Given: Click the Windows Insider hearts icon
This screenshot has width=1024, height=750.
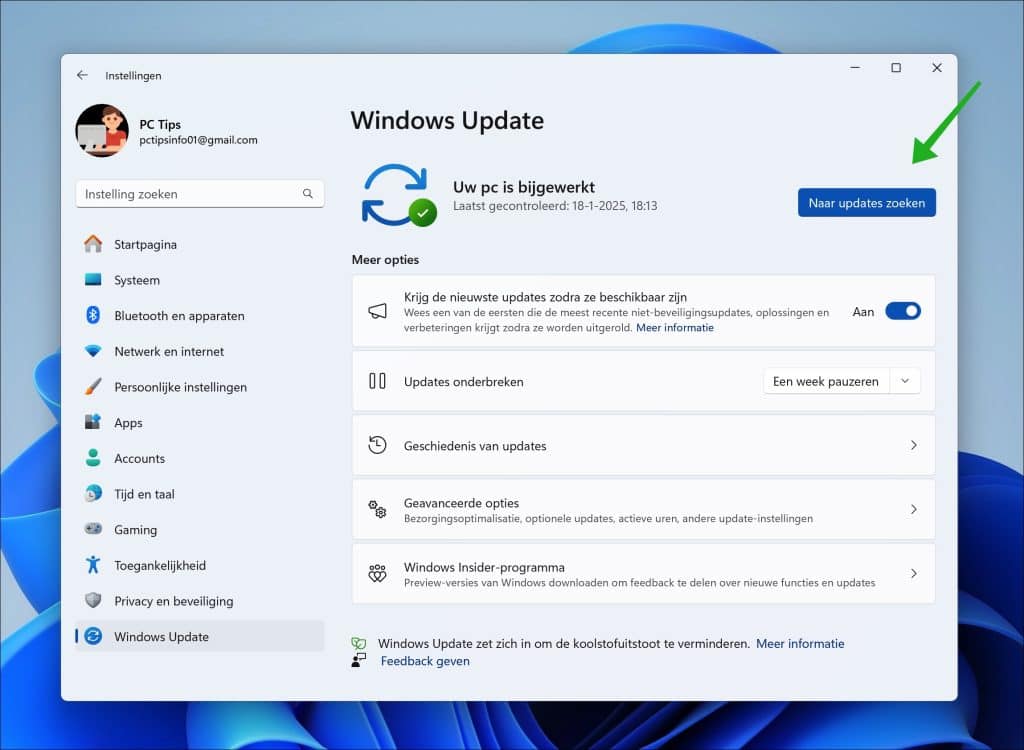Looking at the screenshot, I should [377, 574].
